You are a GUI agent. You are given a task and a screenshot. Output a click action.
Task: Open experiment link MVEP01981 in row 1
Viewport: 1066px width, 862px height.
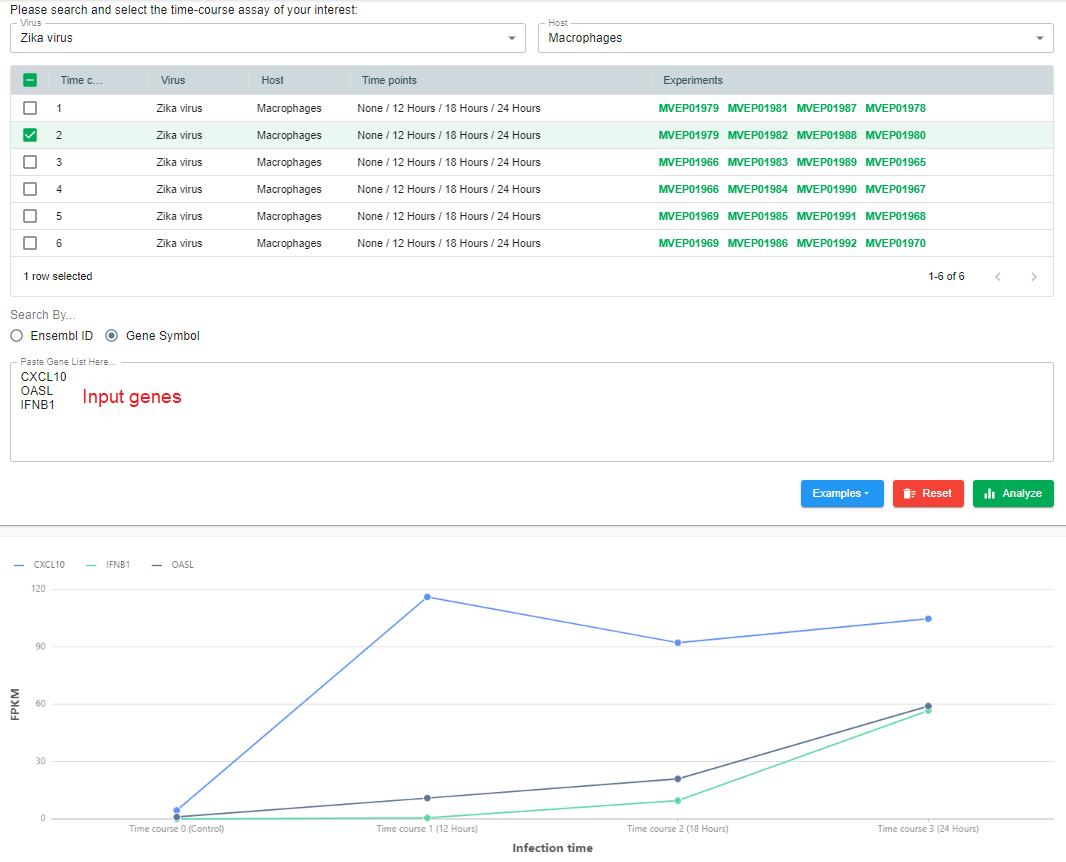[757, 108]
